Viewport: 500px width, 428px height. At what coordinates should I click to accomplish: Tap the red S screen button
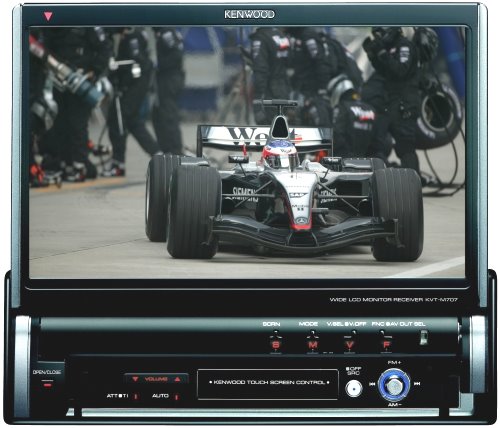(x=276, y=345)
